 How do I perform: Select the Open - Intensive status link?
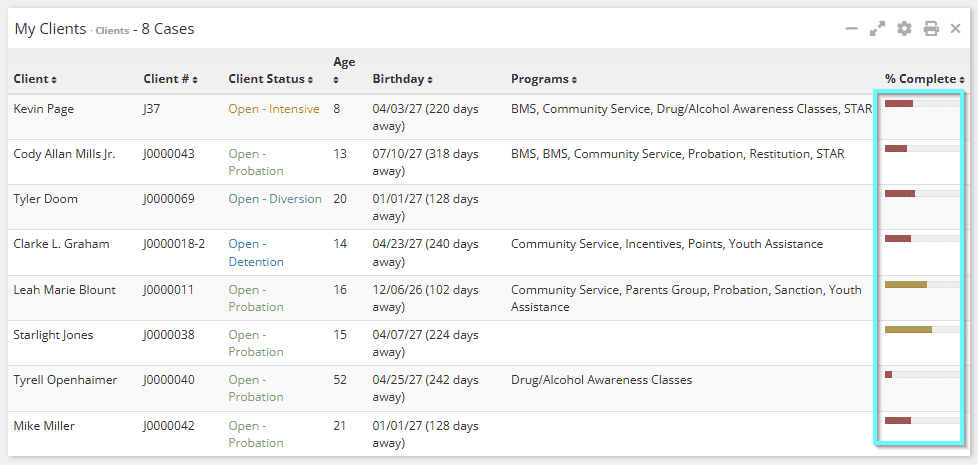tap(274, 109)
